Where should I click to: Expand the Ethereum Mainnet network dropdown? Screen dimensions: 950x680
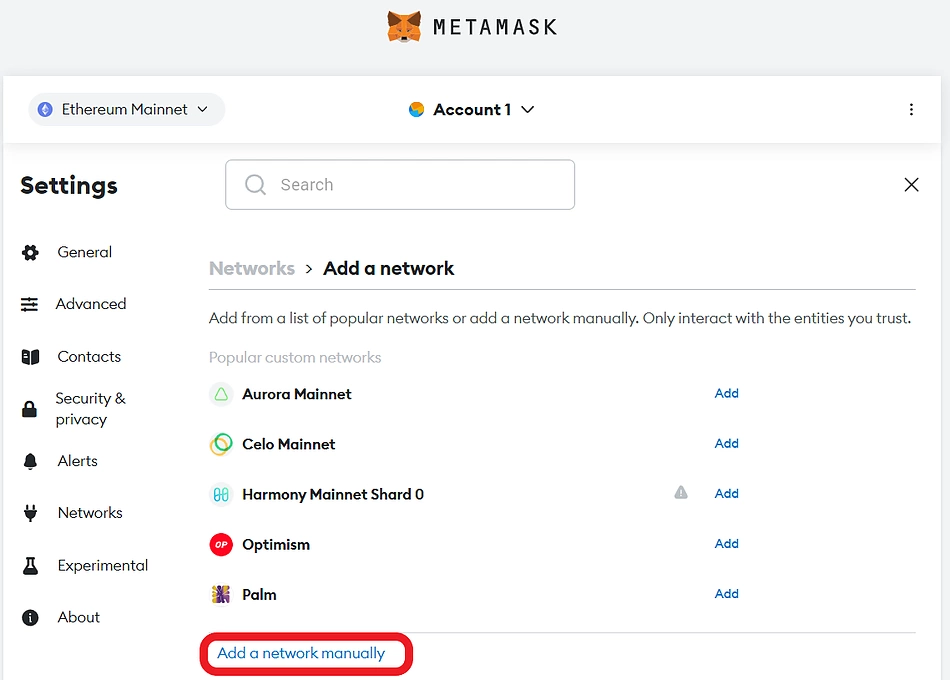[x=126, y=110]
